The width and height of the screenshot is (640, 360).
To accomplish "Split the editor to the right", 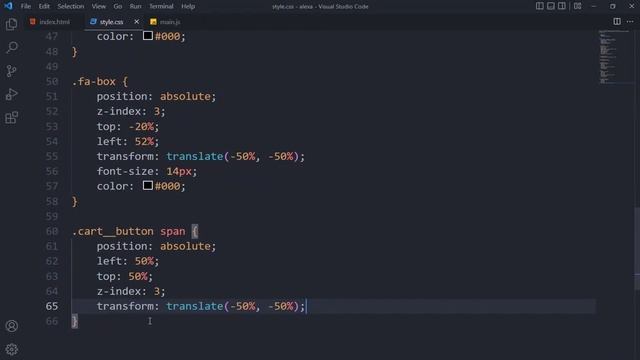I will (x=617, y=21).
